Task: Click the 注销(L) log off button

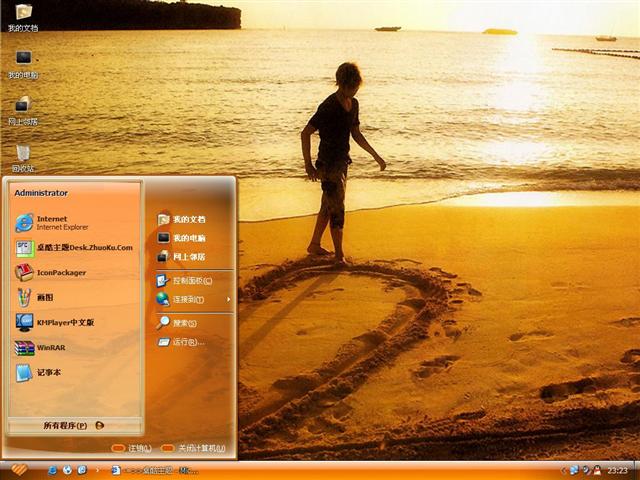Action: (132, 448)
